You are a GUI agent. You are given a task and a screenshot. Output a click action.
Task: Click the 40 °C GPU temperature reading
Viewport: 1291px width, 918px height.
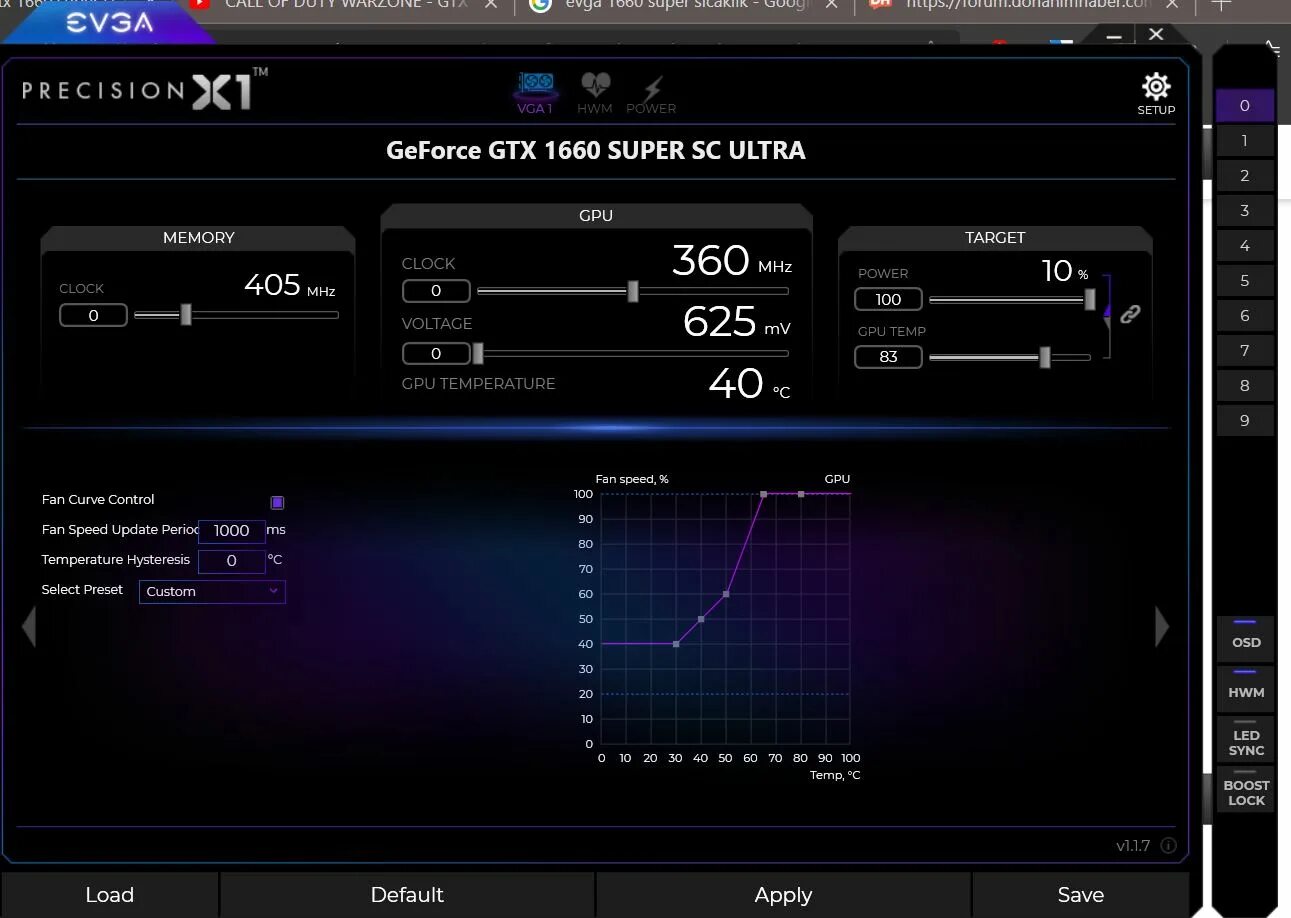tap(749, 384)
